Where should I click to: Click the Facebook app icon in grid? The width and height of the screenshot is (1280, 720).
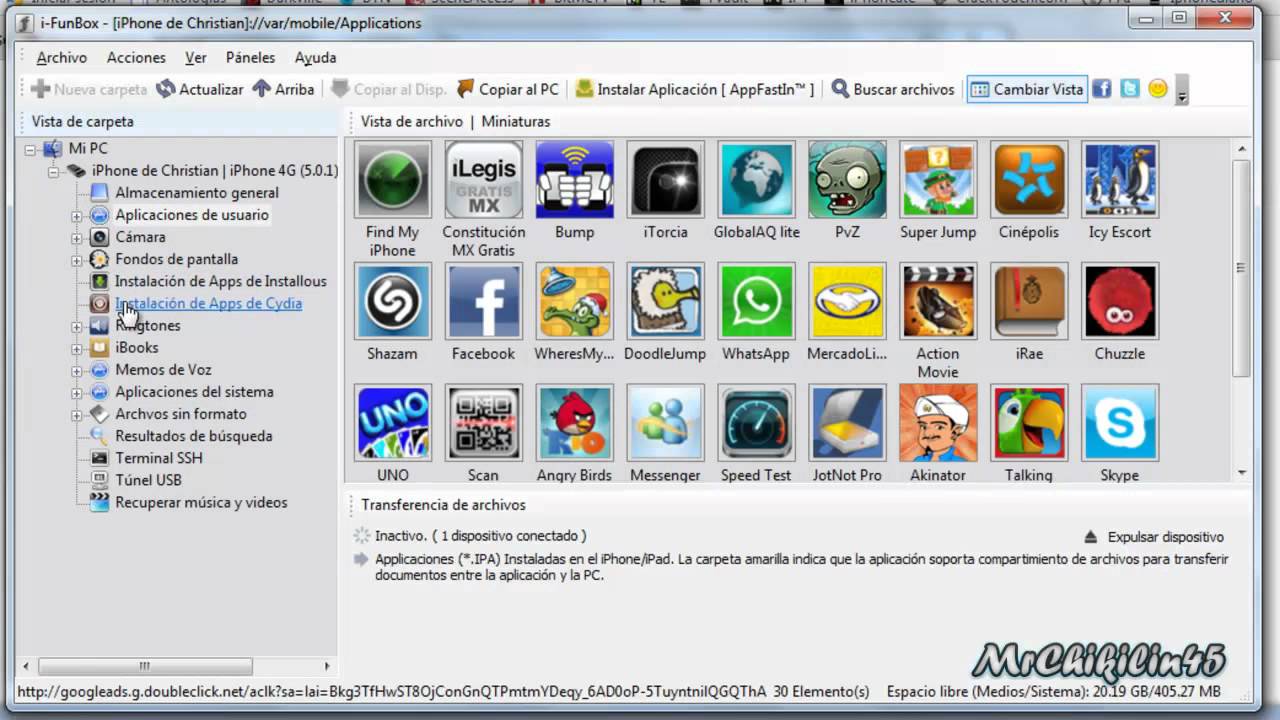[x=483, y=302]
